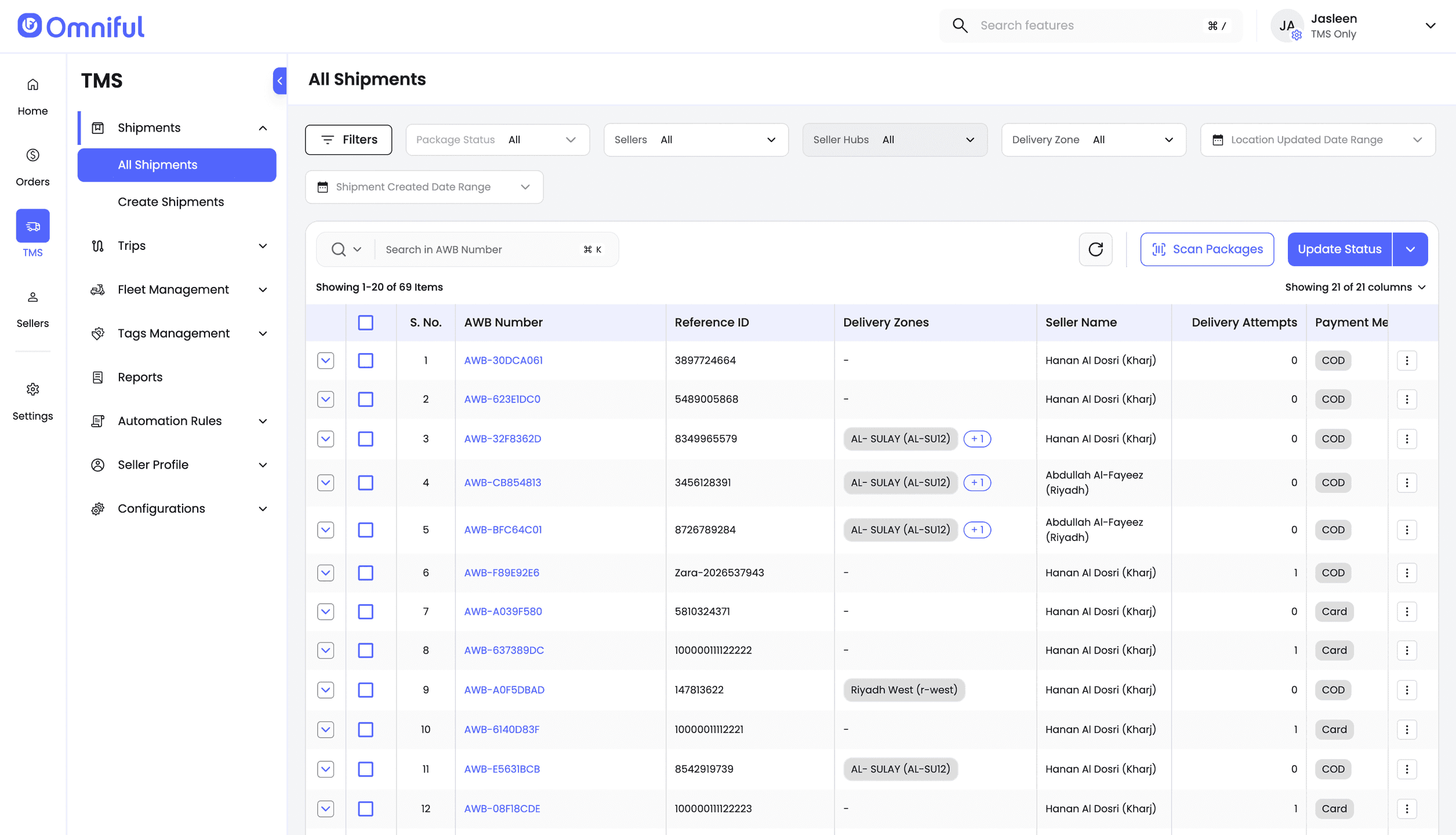Screen dimensions: 1456x835
Task: Select checkbox for shipment AWB-A039F580
Action: point(365,611)
